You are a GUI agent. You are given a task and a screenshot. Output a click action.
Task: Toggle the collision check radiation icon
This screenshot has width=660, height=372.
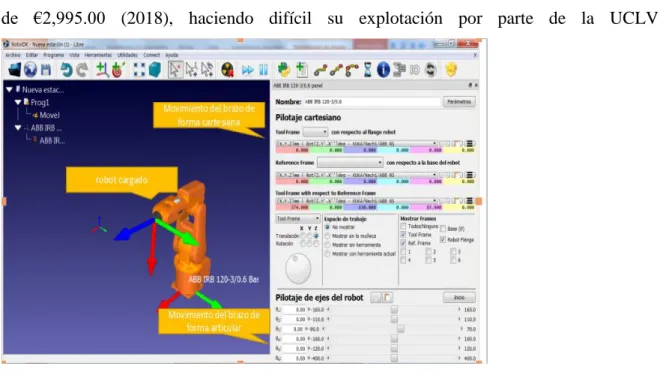228,69
